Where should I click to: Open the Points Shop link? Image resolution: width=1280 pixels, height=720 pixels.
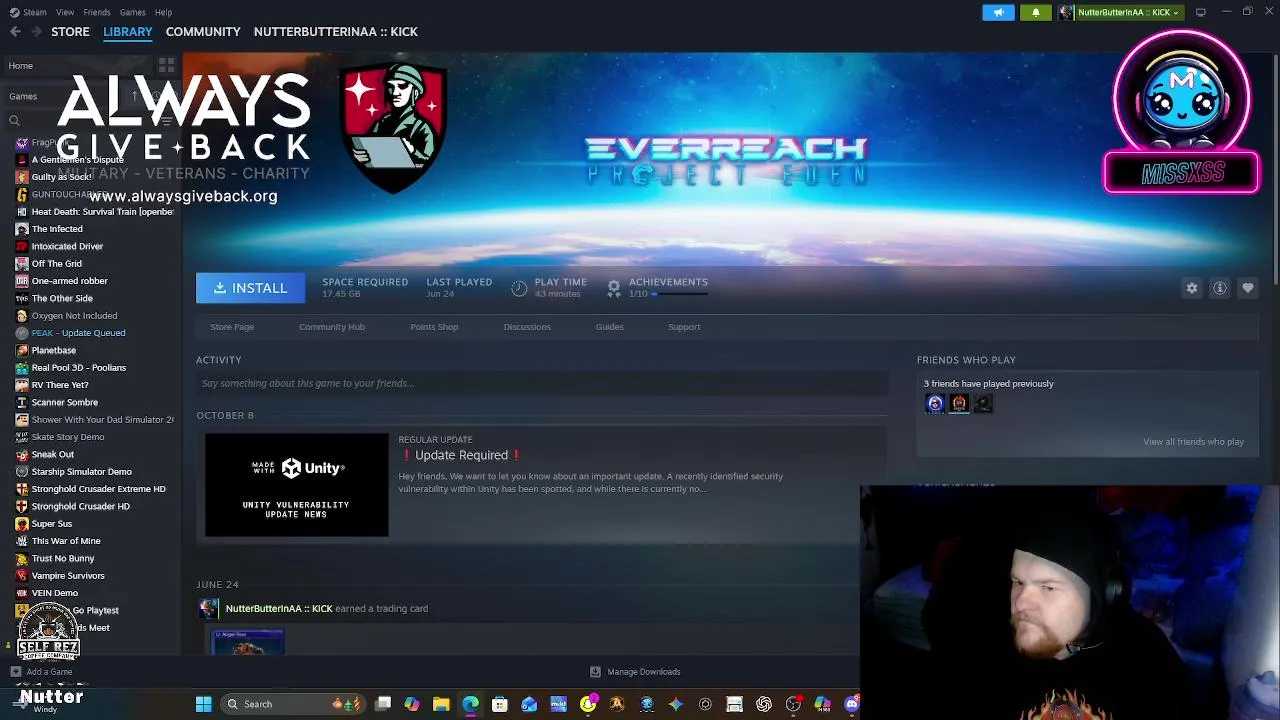pos(434,327)
